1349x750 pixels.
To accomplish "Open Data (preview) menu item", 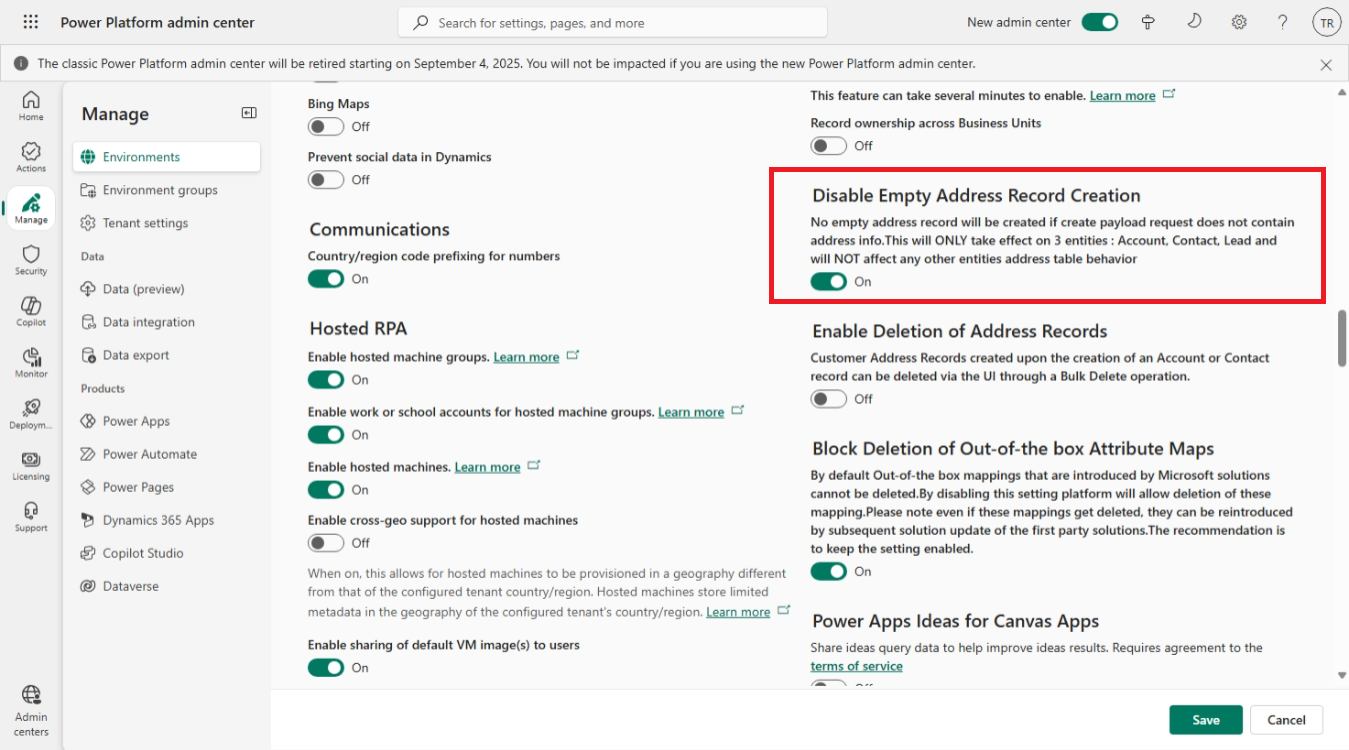I will coord(166,289).
